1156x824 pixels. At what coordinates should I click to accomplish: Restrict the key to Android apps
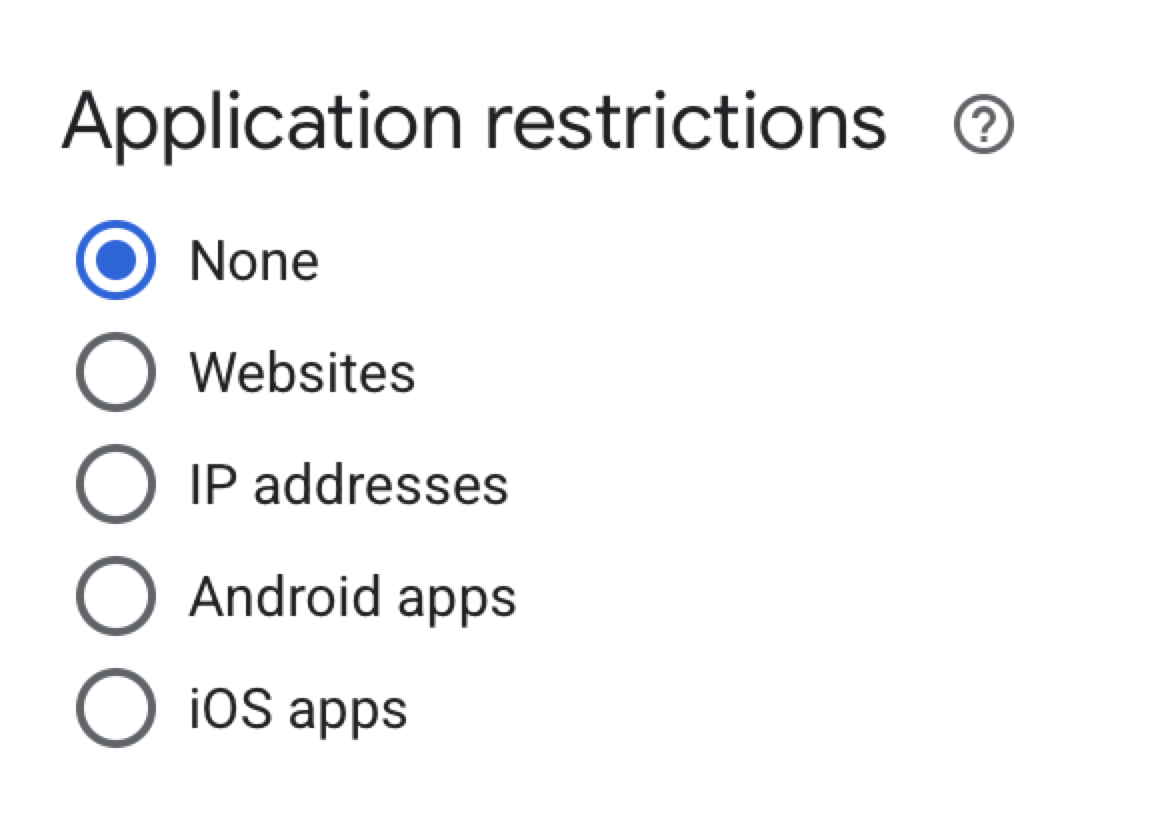pos(116,597)
